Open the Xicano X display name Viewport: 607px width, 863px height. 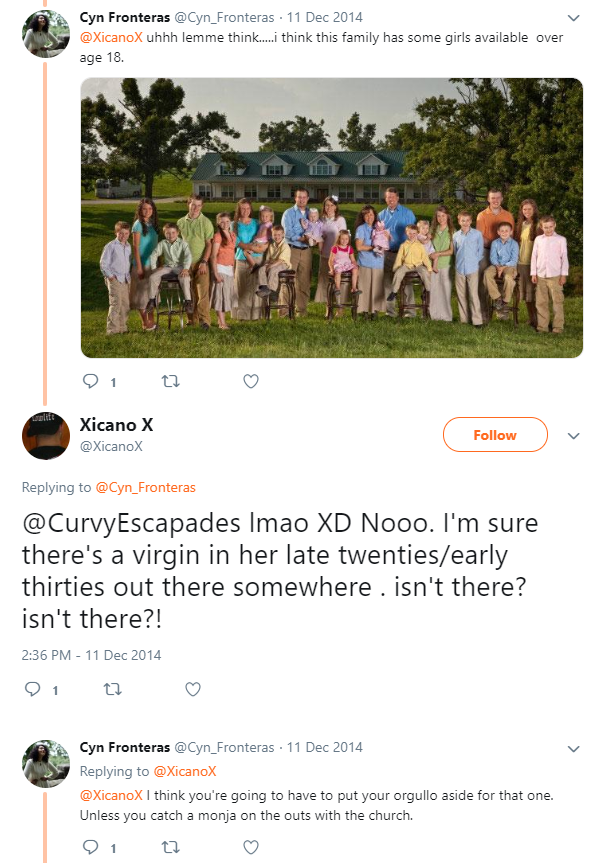[117, 425]
